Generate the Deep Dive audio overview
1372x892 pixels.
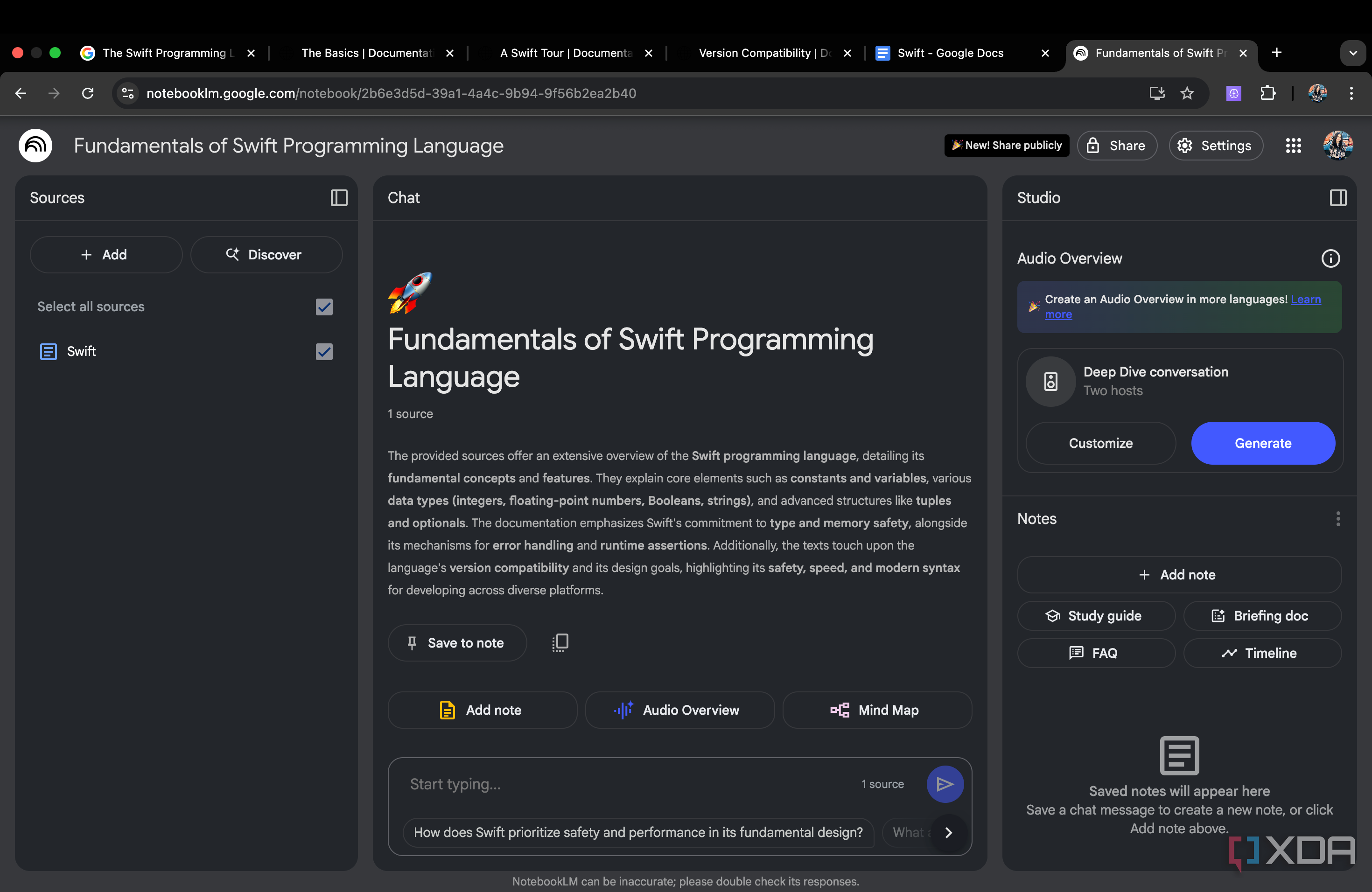click(1262, 443)
